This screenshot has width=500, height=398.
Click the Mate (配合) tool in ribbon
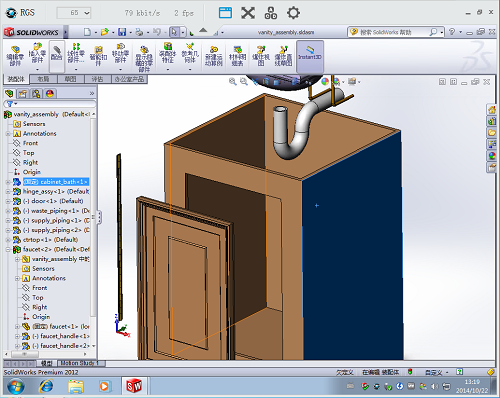click(x=57, y=56)
